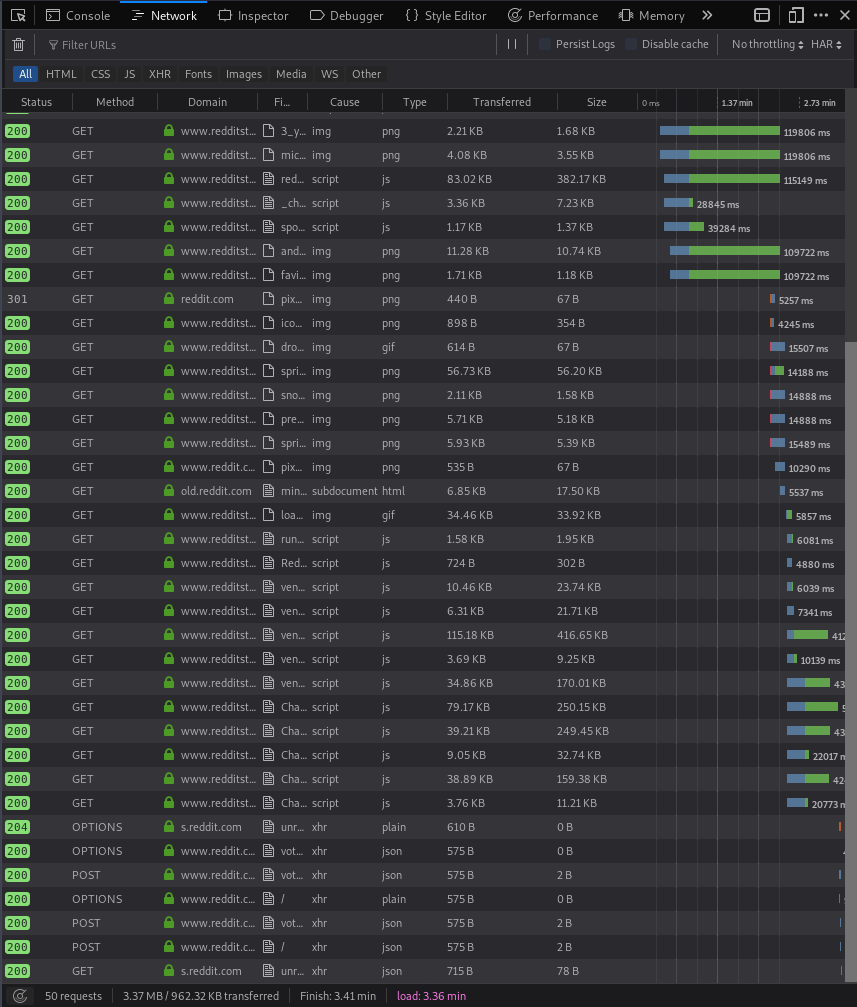Filter requests by Images
Viewport: 857px width, 1007px height.
[244, 74]
